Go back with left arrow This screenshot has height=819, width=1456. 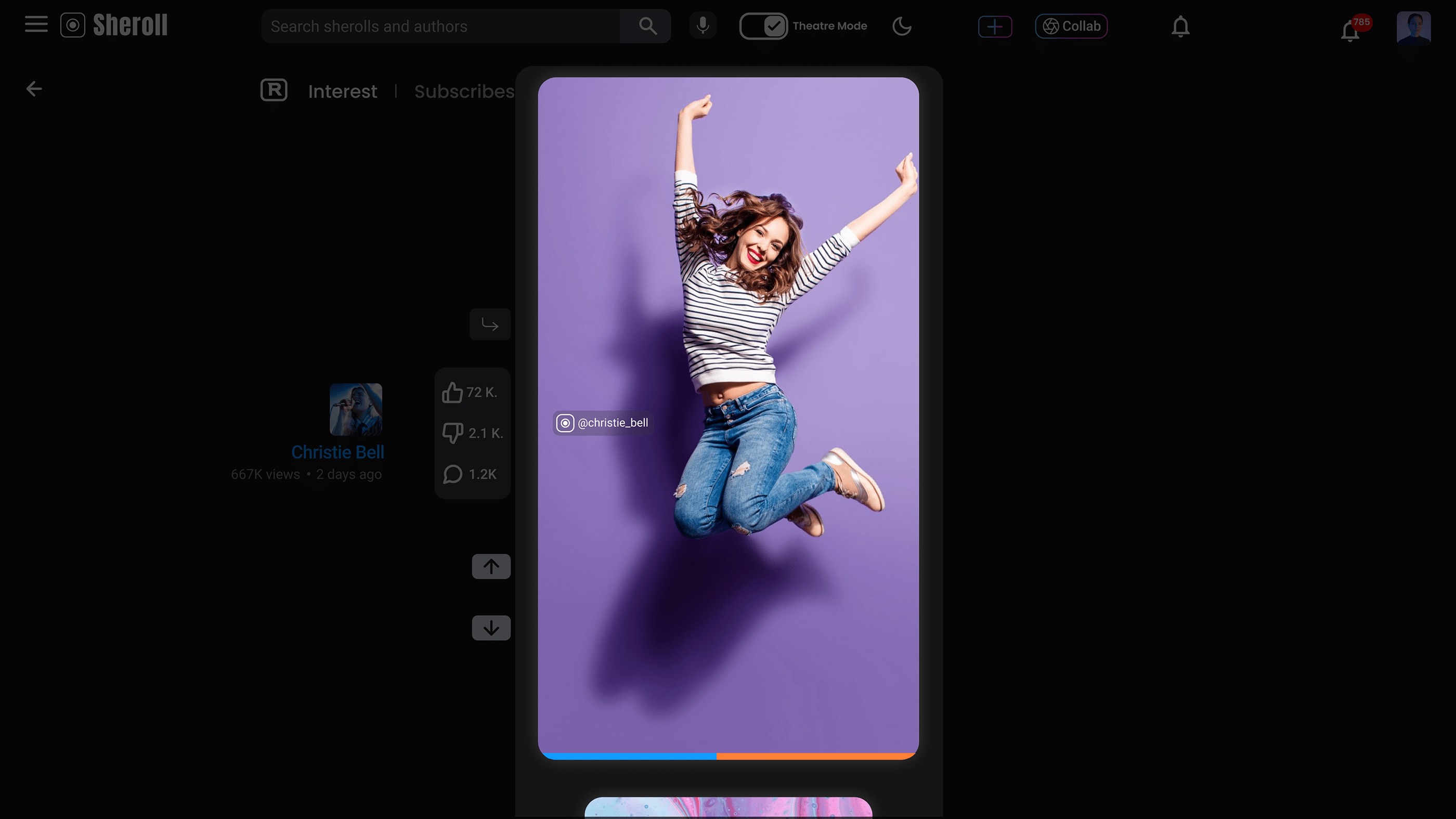(x=34, y=89)
